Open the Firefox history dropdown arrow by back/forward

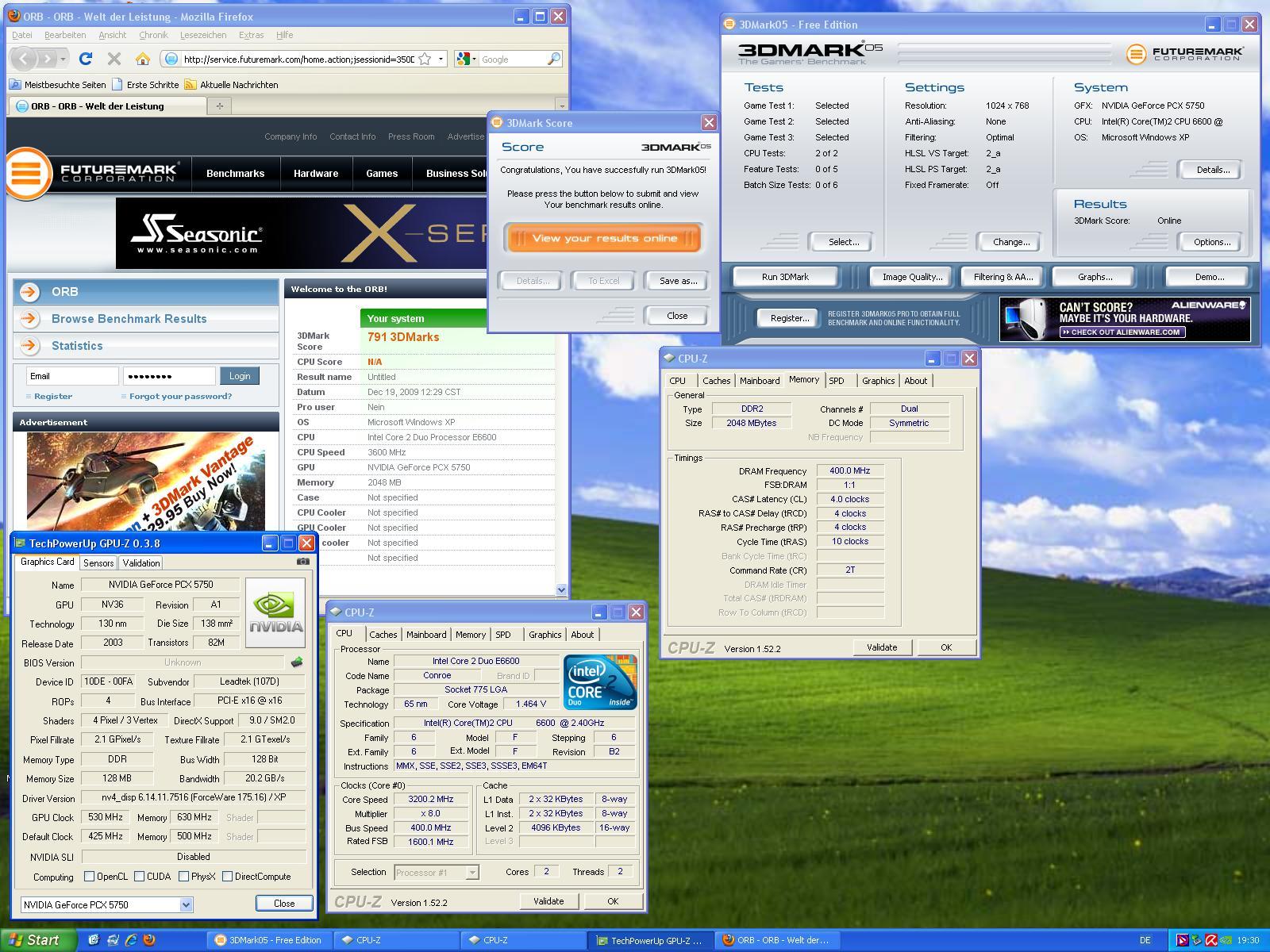point(63,59)
